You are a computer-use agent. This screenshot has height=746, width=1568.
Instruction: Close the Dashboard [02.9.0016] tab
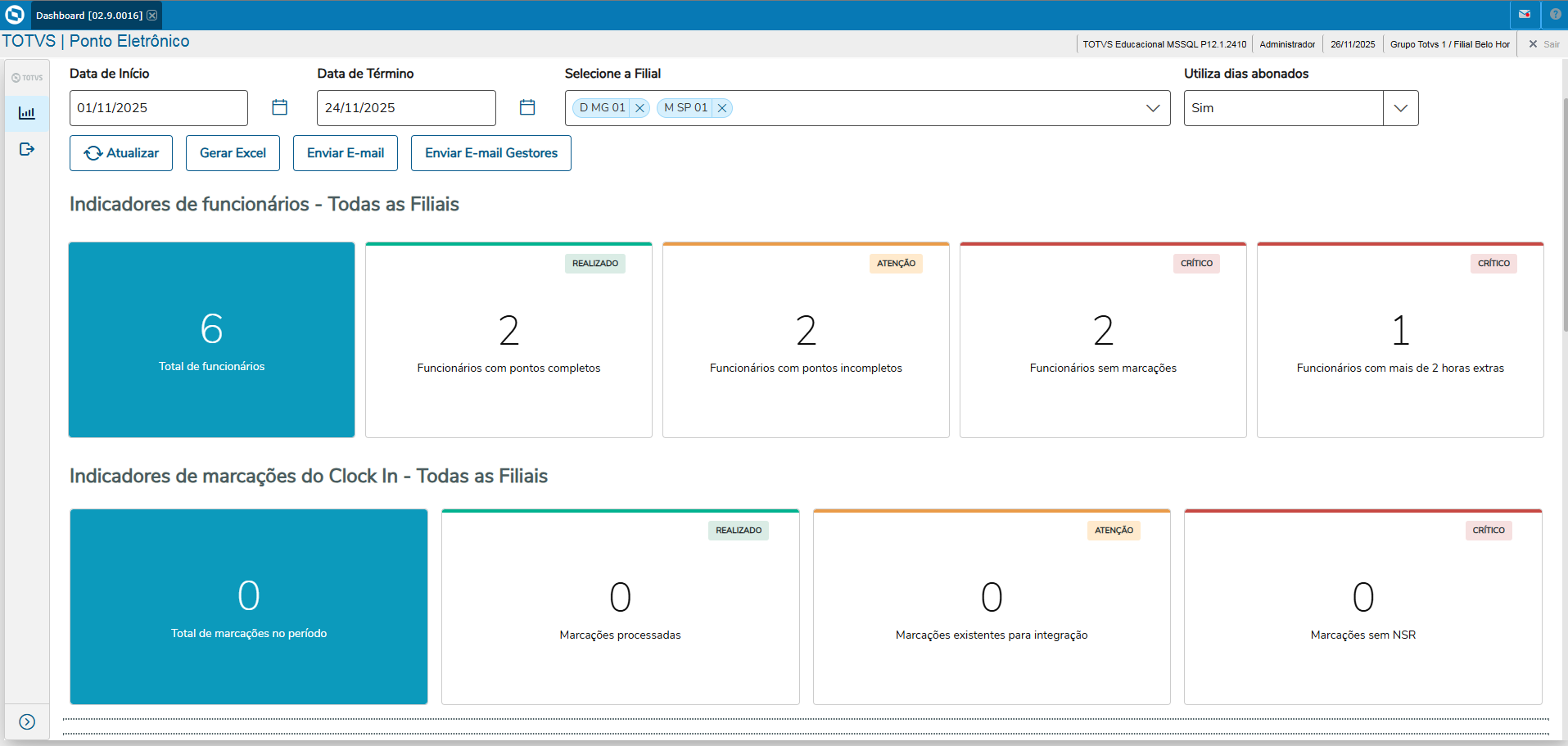point(152,16)
